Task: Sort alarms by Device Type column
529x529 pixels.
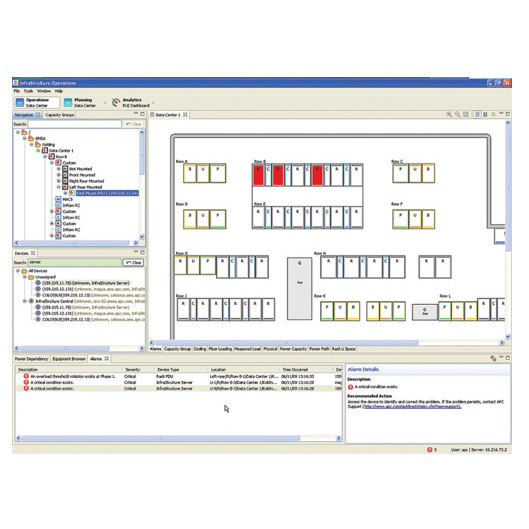Action: coord(168,370)
